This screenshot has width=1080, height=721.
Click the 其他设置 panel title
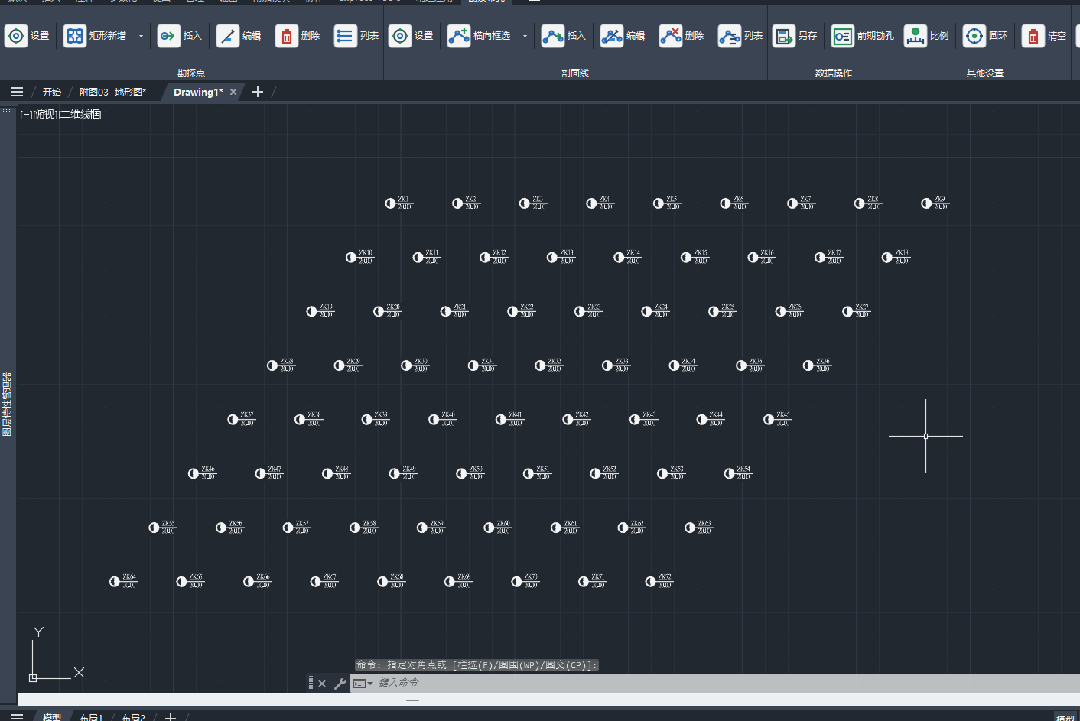pos(985,72)
